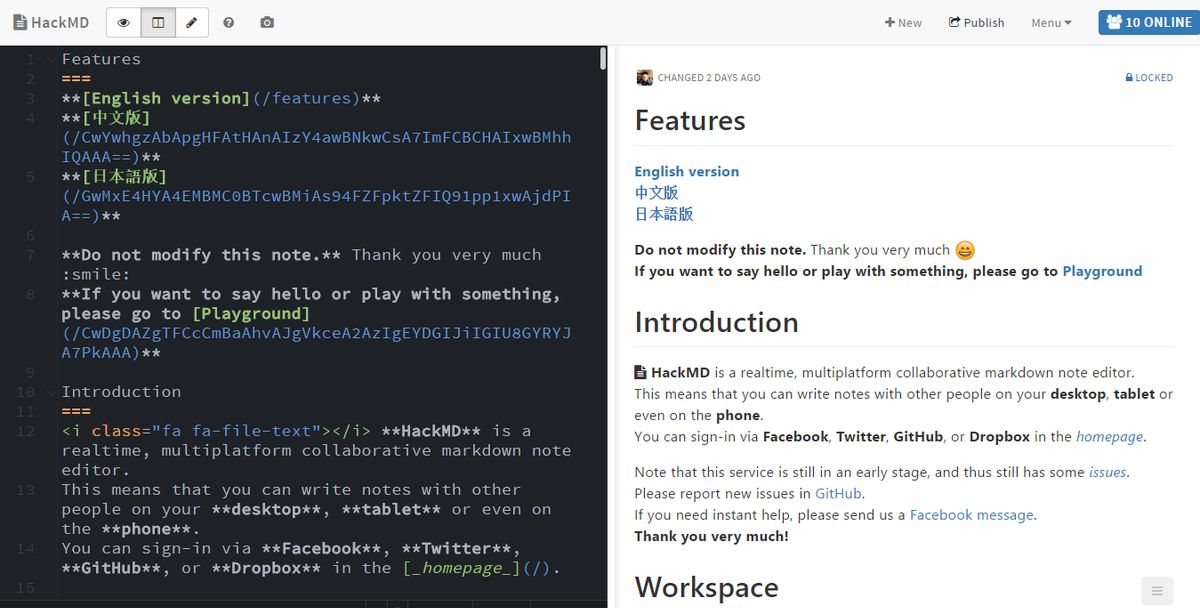Click the author avatar next to the timestamp
The height and width of the screenshot is (608, 1200).
tap(644, 77)
